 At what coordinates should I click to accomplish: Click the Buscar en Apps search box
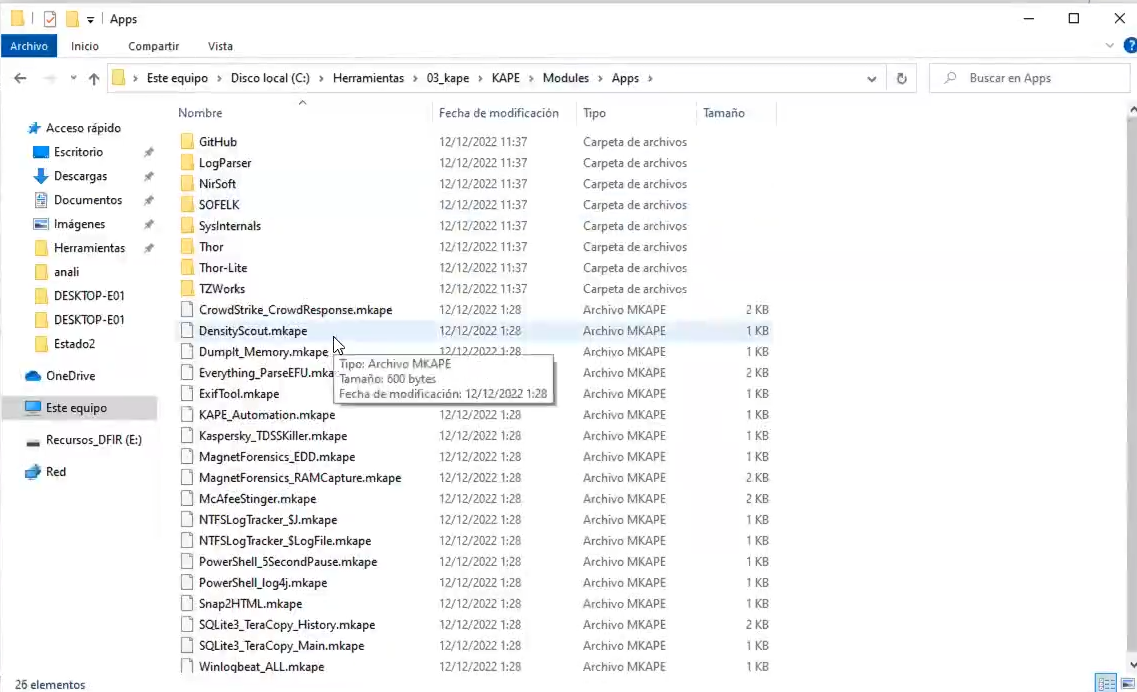point(1029,78)
